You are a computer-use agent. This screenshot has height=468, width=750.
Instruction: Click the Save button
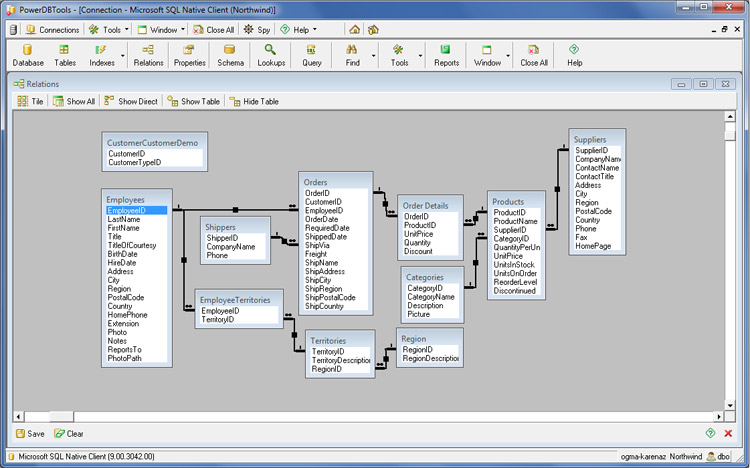click(x=29, y=434)
